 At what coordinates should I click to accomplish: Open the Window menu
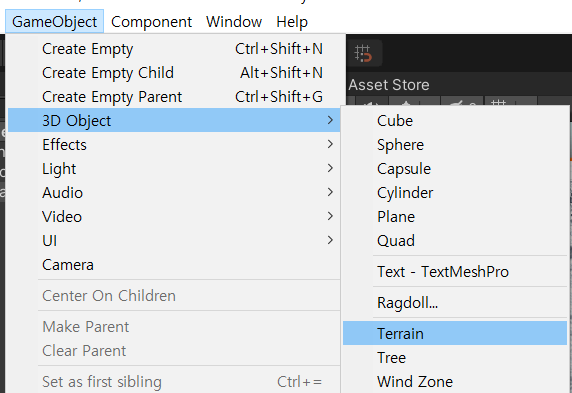tap(234, 22)
